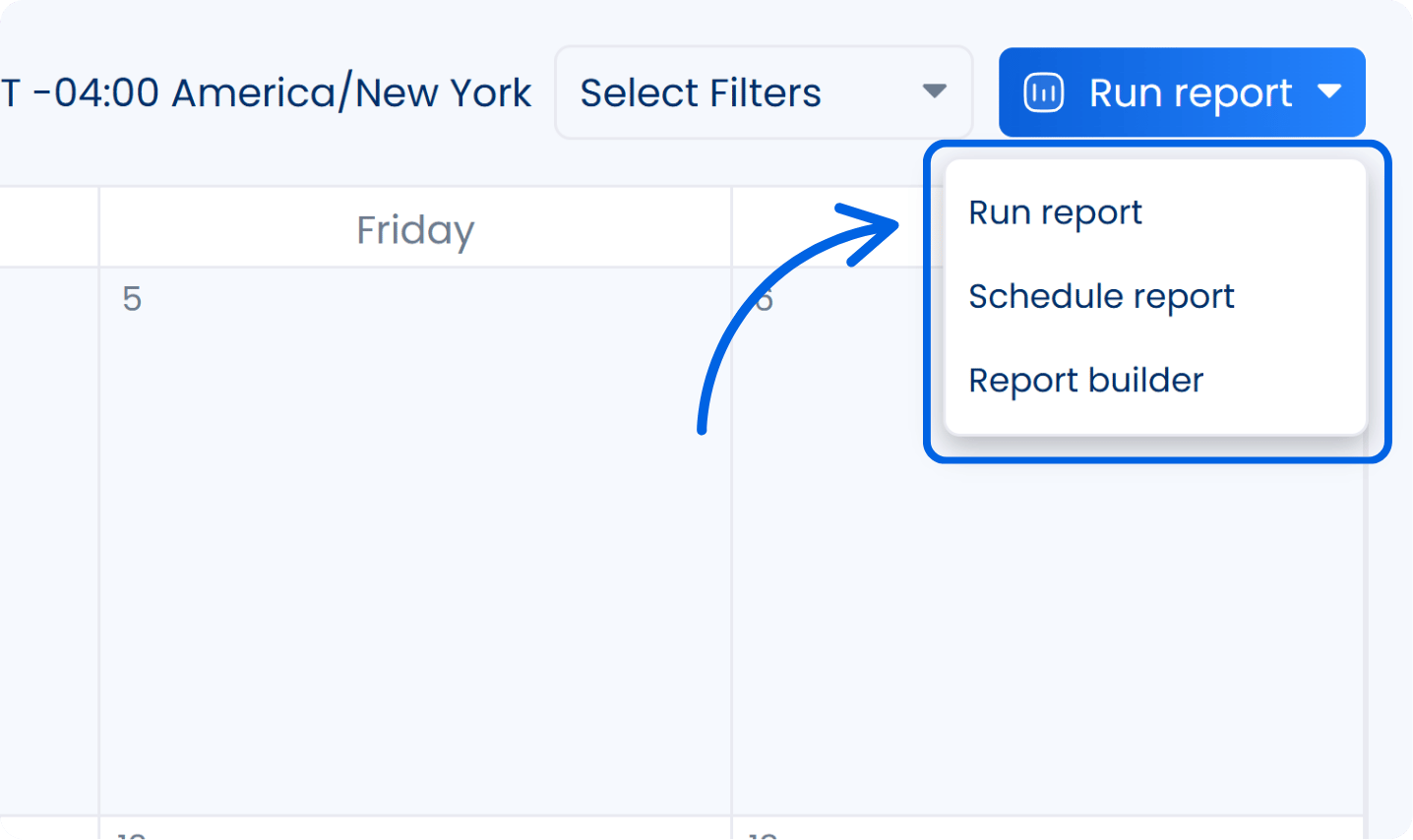
Task: Click the UTC -04:00 offset text
Action: pos(98,91)
